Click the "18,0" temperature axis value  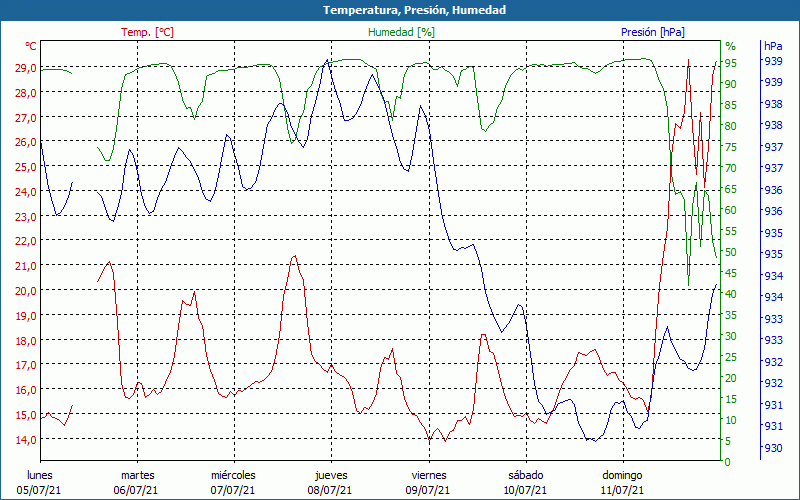27,340
